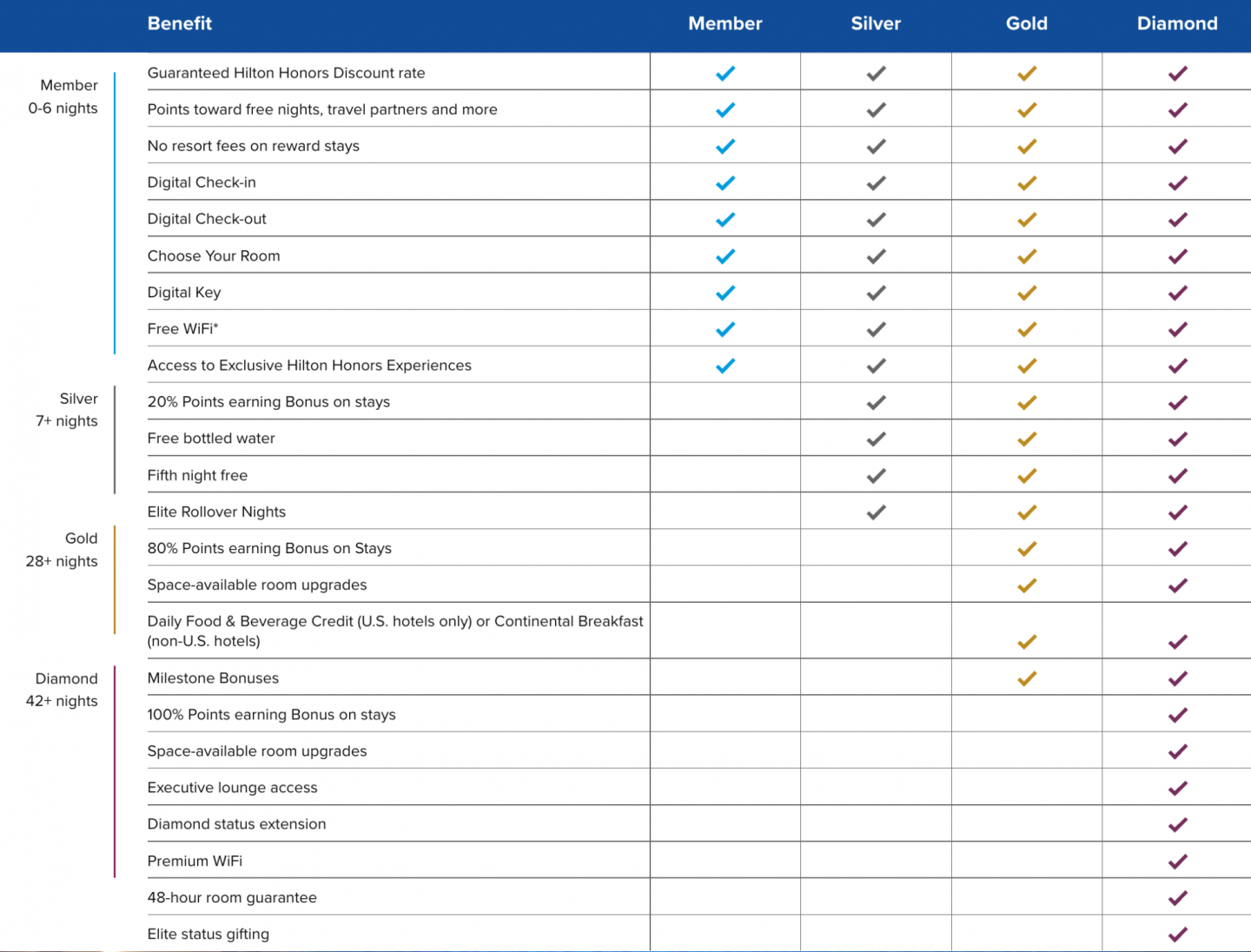Click the blue Member checkmark for Digital Key
1251x952 pixels.
click(x=725, y=293)
